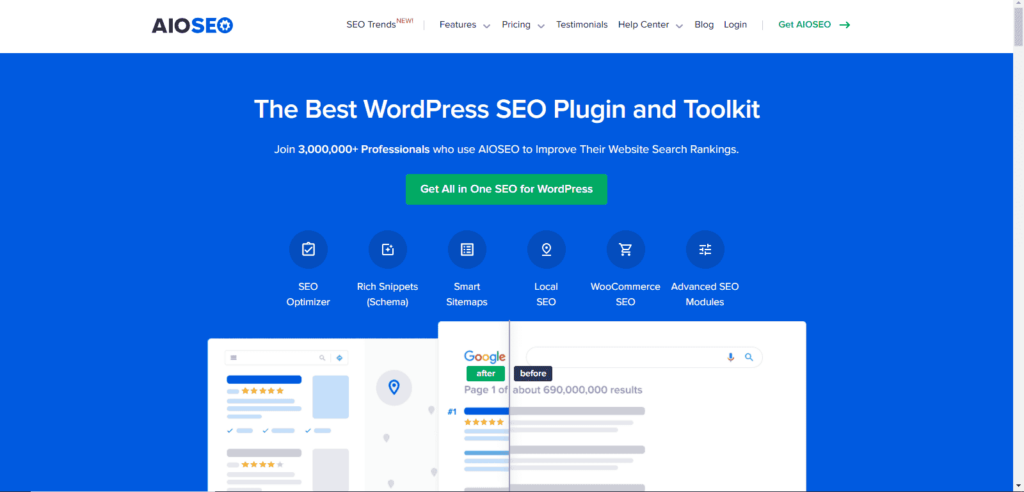Click the Smart Sitemaps text label
The width and height of the screenshot is (1024, 492).
coord(467,294)
